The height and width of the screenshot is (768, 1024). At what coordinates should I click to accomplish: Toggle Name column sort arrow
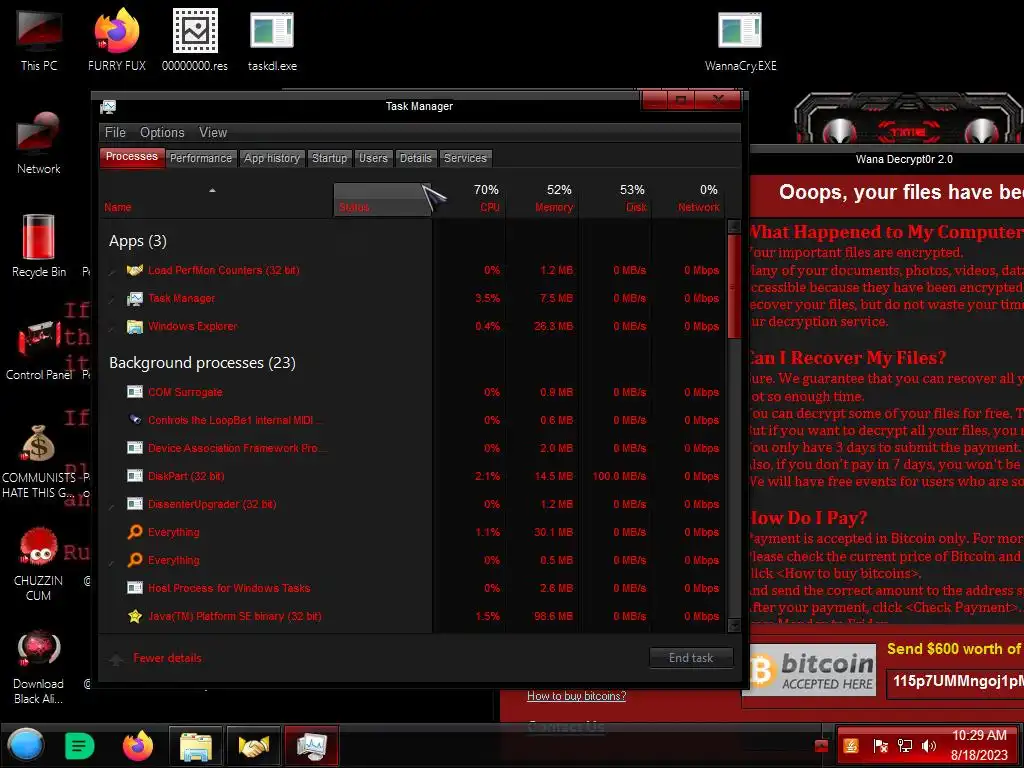(212, 190)
